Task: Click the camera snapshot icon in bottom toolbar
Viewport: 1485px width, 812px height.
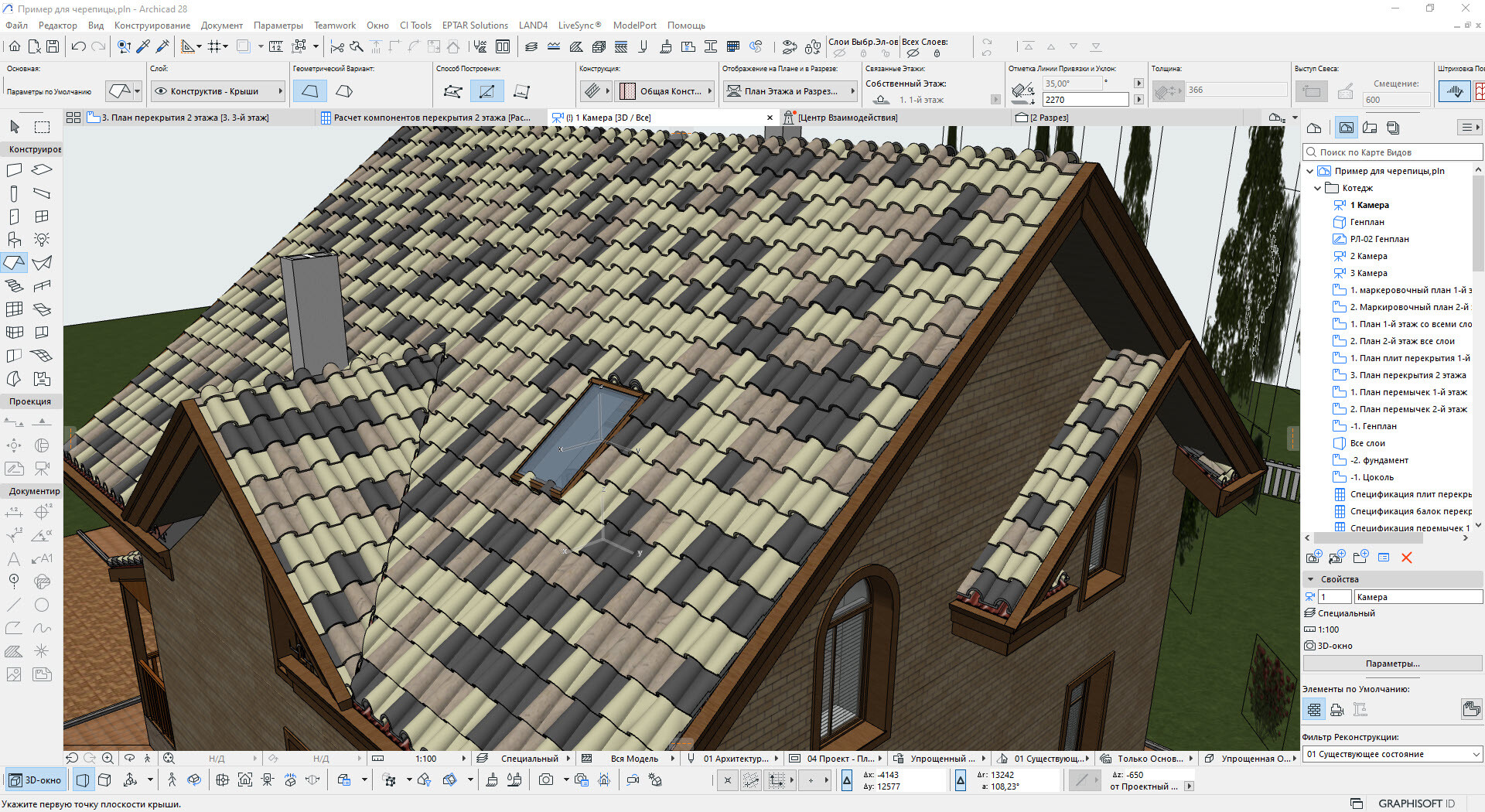Action: coord(546,780)
